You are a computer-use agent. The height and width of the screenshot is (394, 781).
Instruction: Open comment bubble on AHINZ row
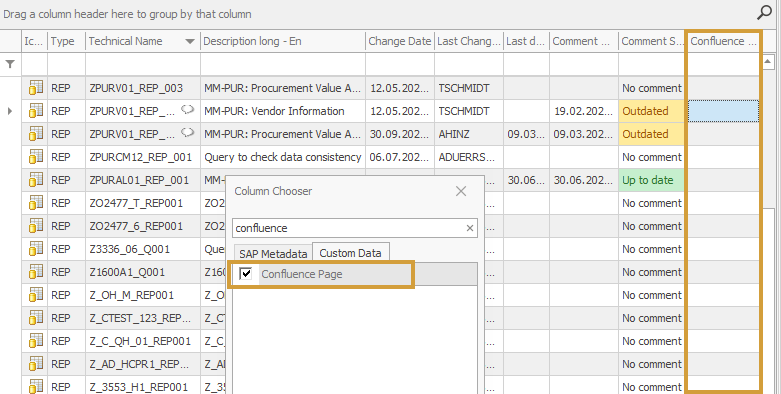point(187,132)
